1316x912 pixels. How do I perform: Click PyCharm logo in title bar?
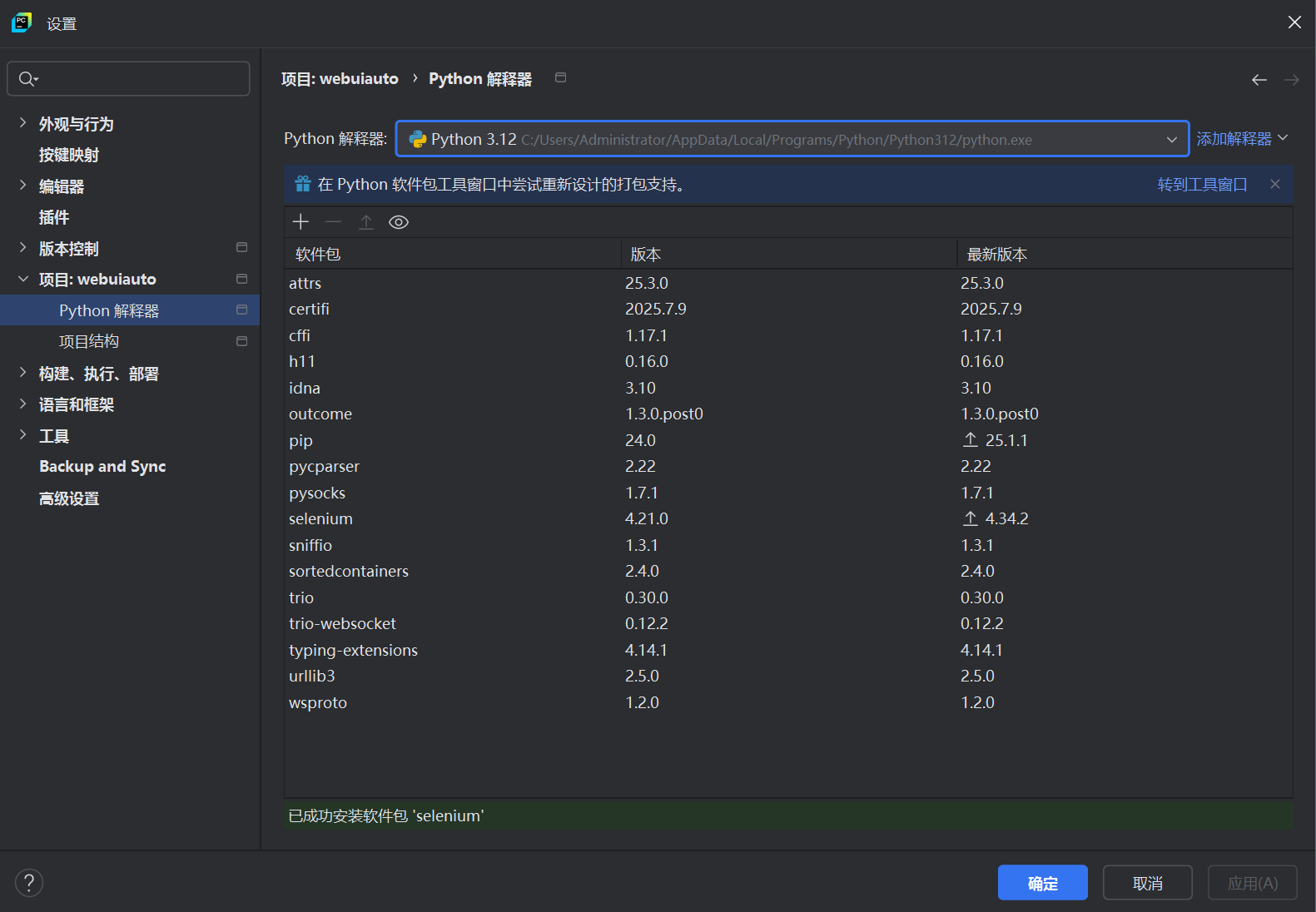pos(22,22)
